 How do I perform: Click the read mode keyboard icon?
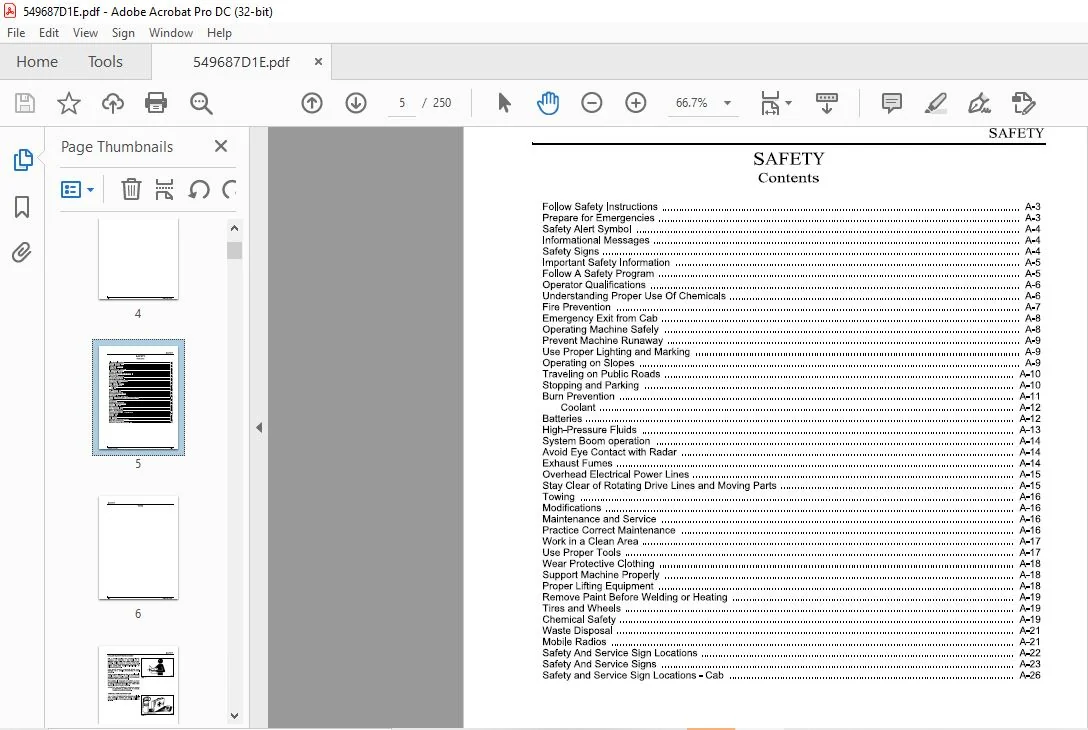pyautogui.click(x=826, y=103)
